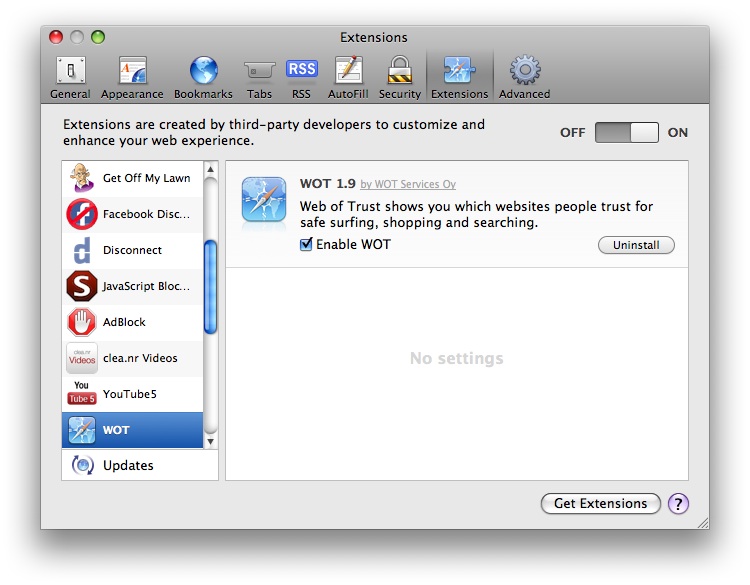Uncheck the Enable WOT checkbox

click(x=306, y=244)
